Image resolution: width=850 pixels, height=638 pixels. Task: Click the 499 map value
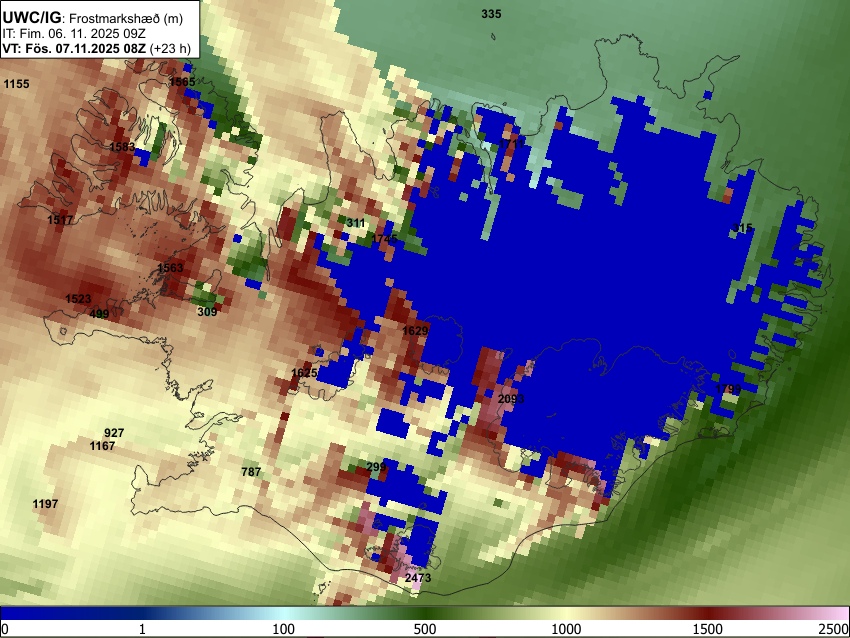coord(99,313)
